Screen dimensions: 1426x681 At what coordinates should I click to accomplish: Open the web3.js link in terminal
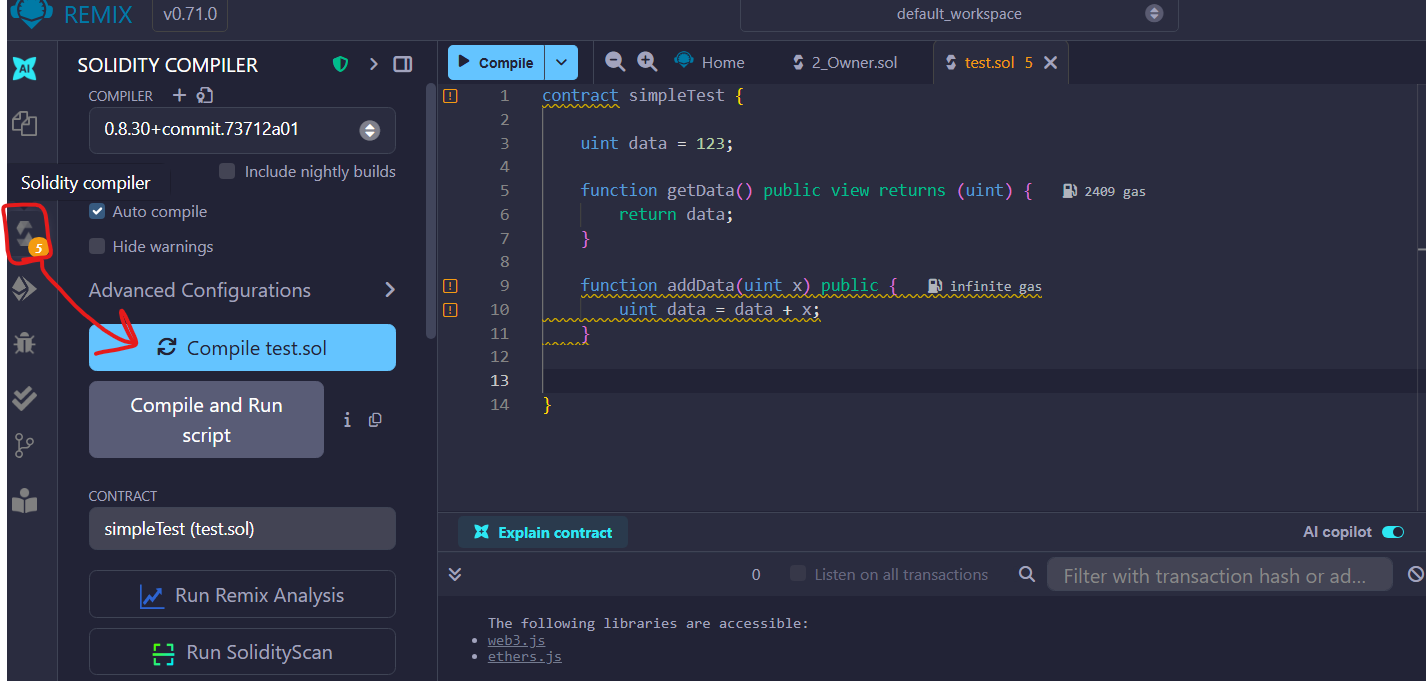516,640
